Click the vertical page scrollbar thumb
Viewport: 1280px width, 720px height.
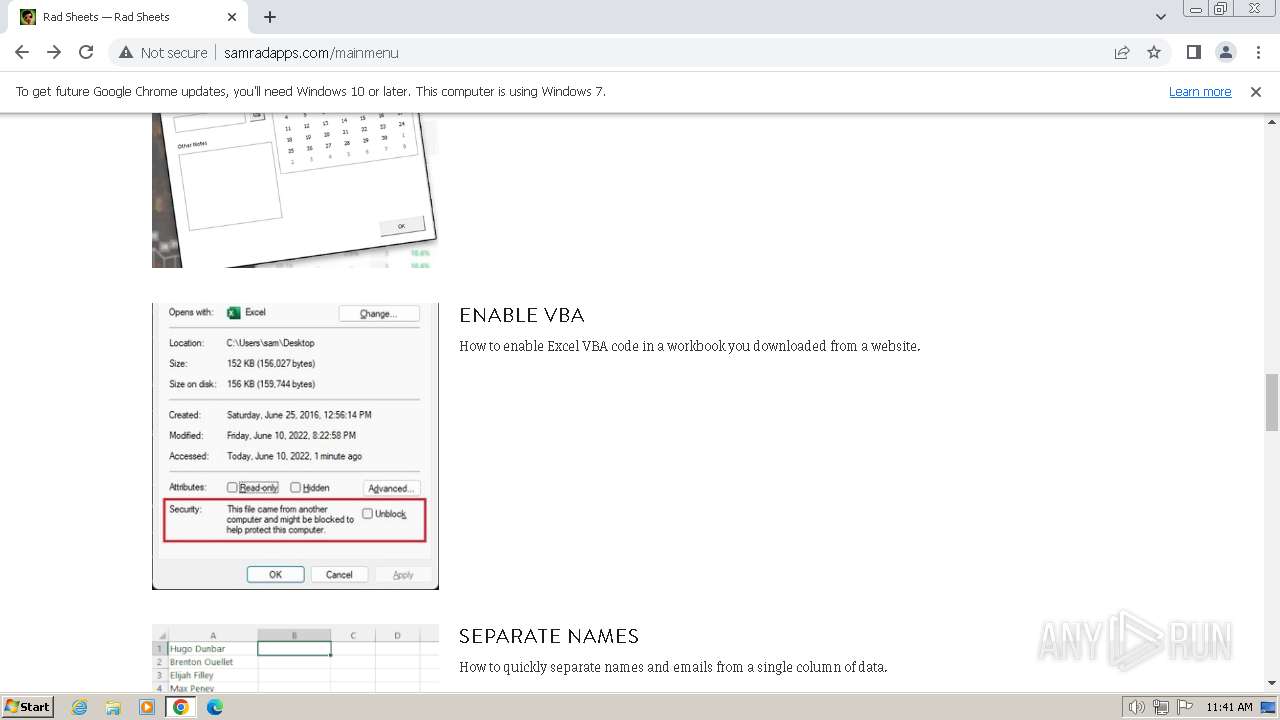(1272, 402)
